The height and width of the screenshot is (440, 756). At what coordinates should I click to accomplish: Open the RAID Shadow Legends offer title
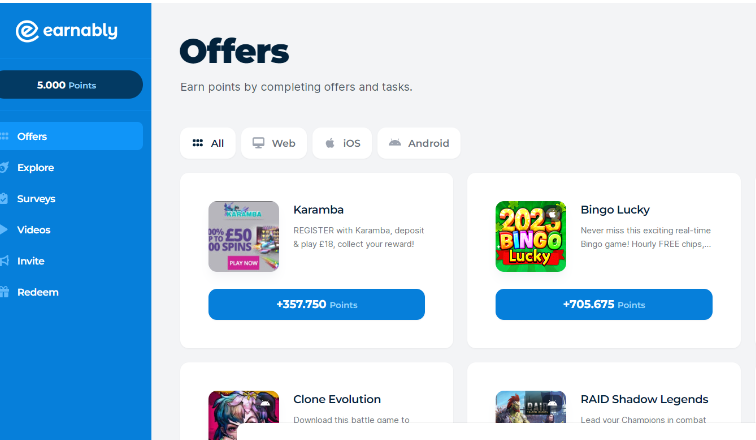click(x=644, y=399)
